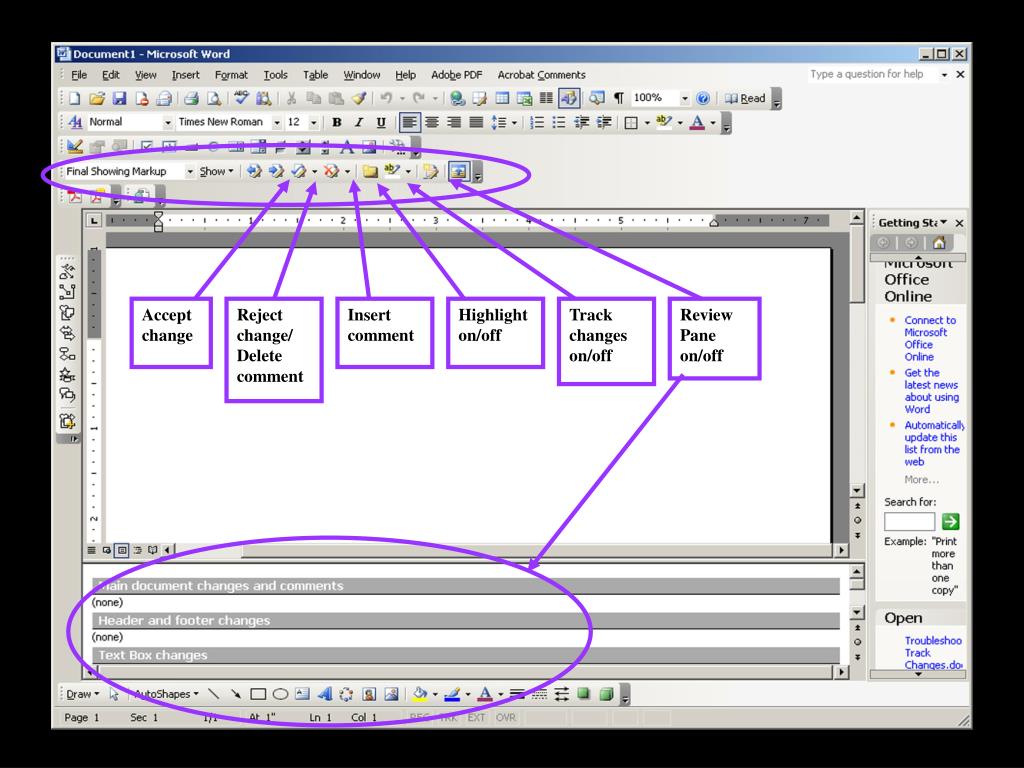Screen dimensions: 1024x768
Task: Toggle Italic formatting
Action: coord(359,122)
